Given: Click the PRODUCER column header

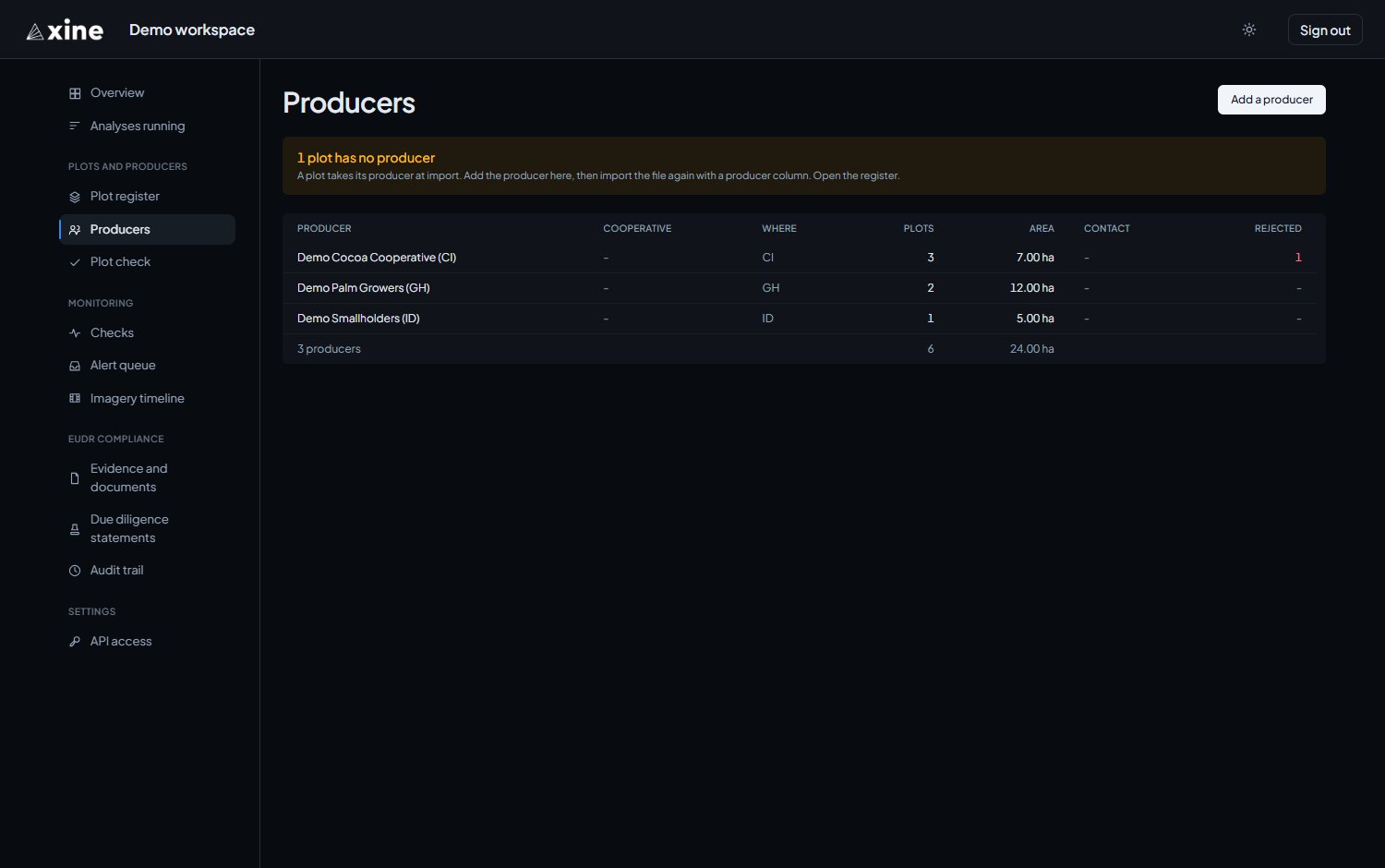Looking at the screenshot, I should (324, 228).
